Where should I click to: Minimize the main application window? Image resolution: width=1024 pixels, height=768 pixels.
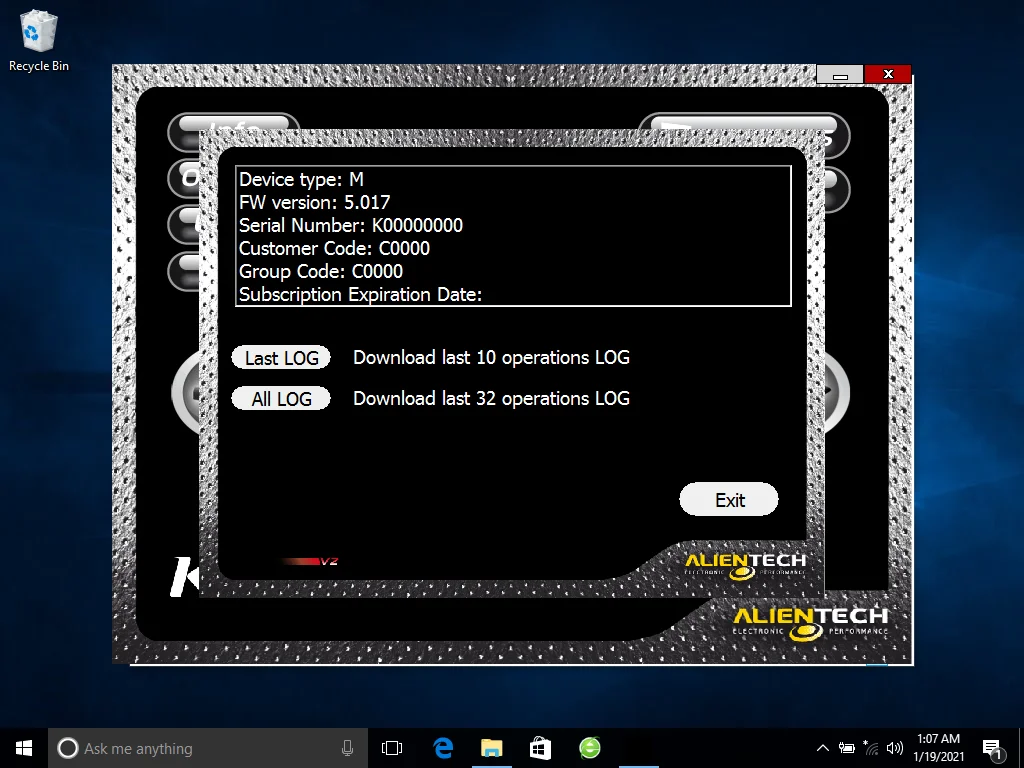[x=840, y=74]
